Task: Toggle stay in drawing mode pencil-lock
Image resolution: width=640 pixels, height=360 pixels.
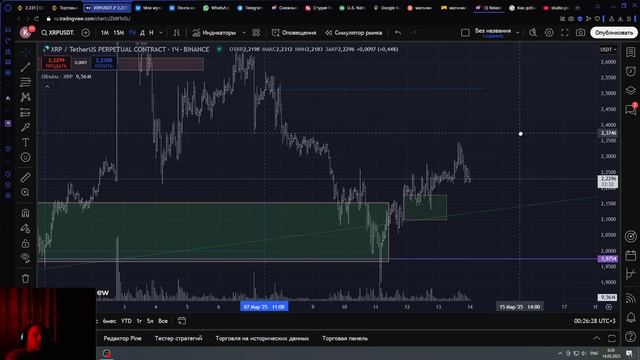Action: coord(25,228)
